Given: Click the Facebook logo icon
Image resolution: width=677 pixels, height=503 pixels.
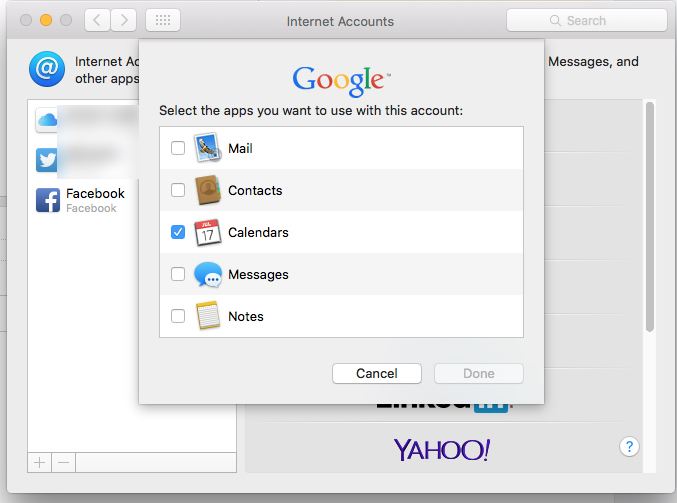Looking at the screenshot, I should [48, 200].
